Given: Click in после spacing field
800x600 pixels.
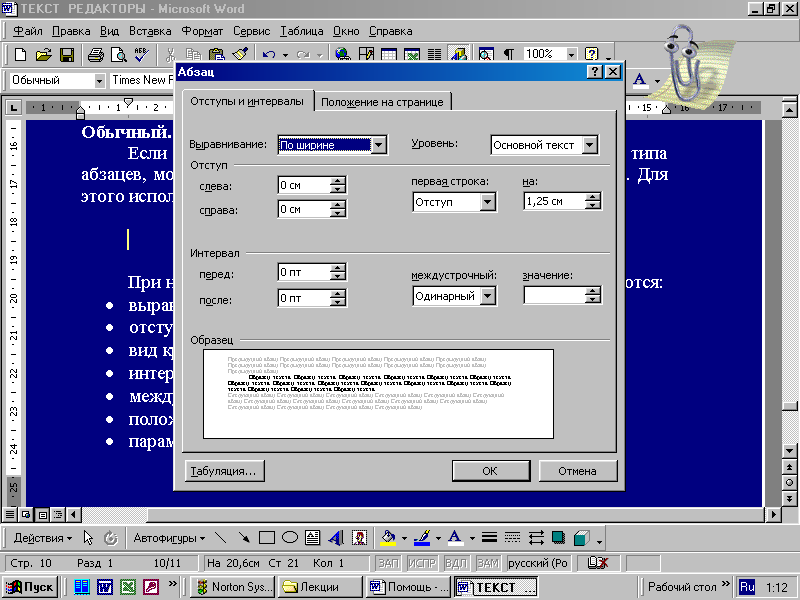Looking at the screenshot, I should [303, 298].
